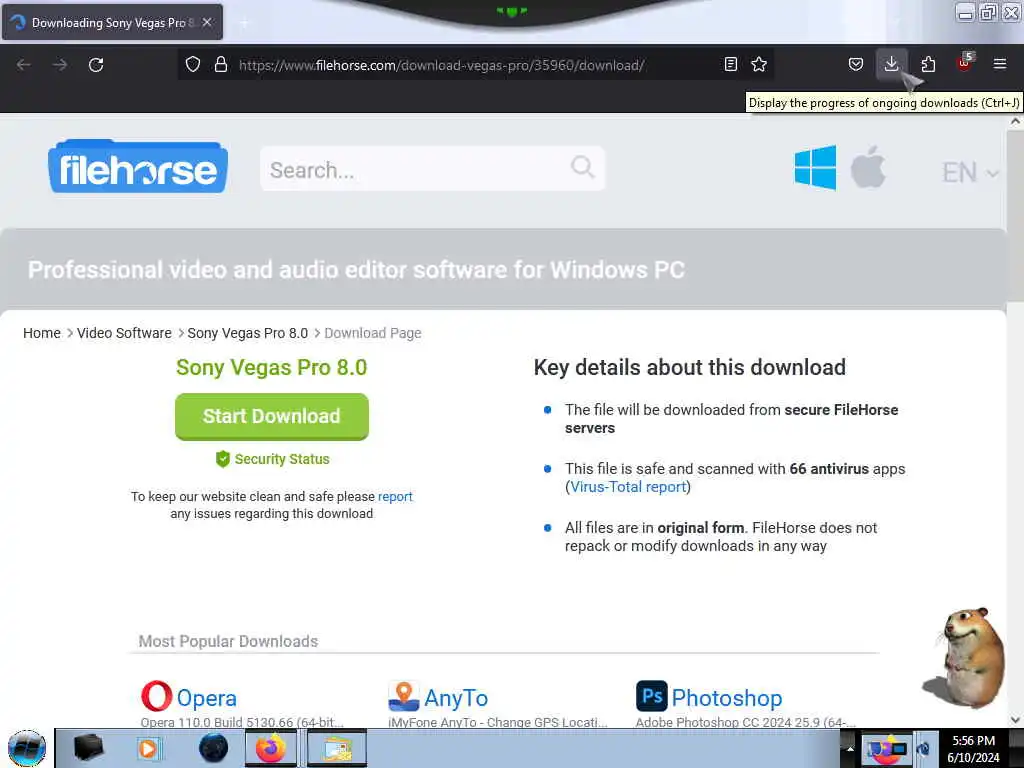Open the Opera download link
Image resolution: width=1024 pixels, height=768 pixels.
point(206,698)
